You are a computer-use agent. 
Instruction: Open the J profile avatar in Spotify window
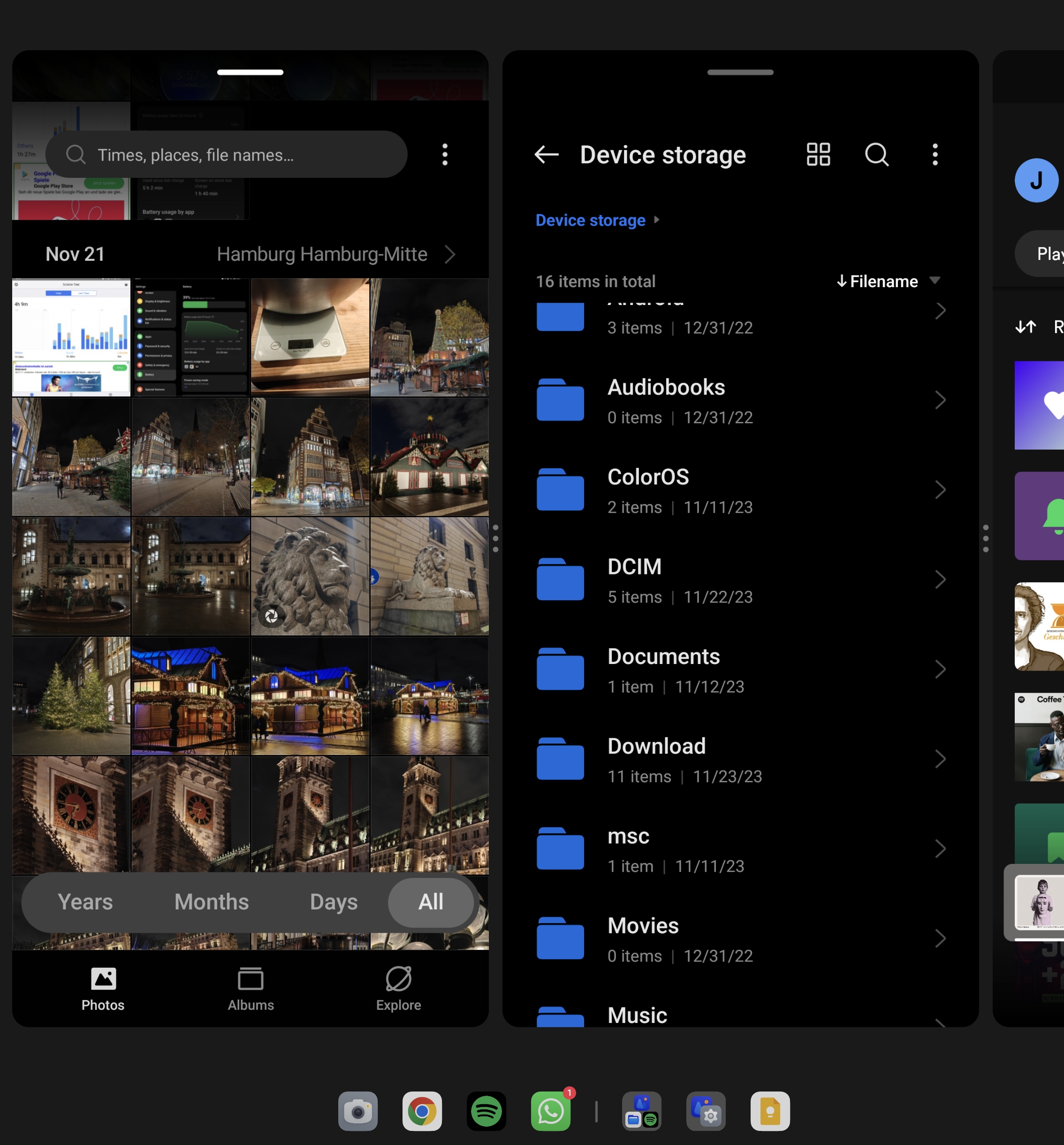tap(1036, 180)
